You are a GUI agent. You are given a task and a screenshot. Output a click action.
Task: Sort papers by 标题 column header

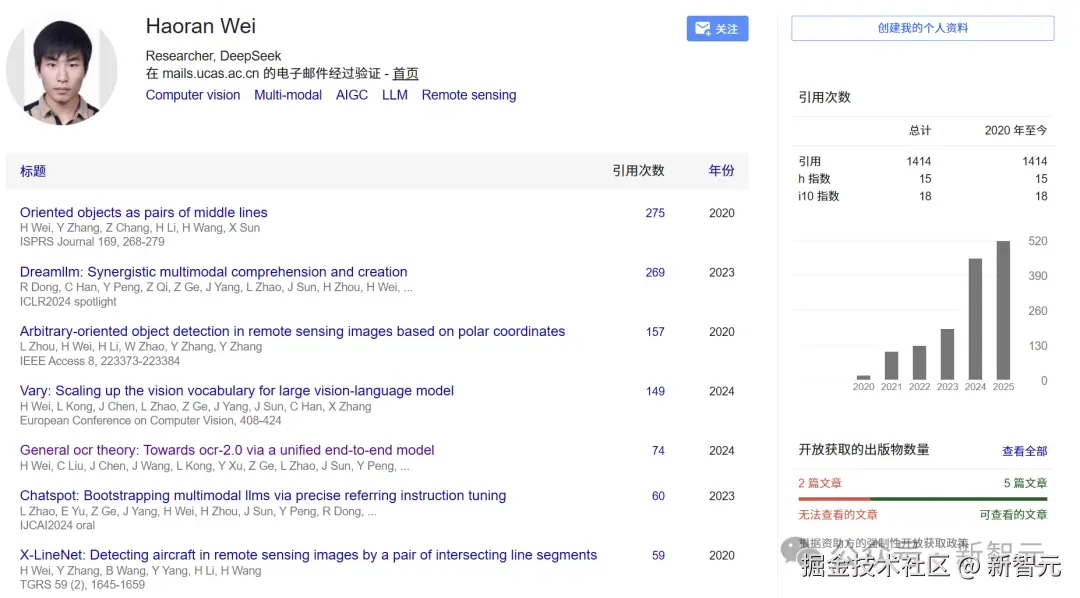click(x=33, y=171)
